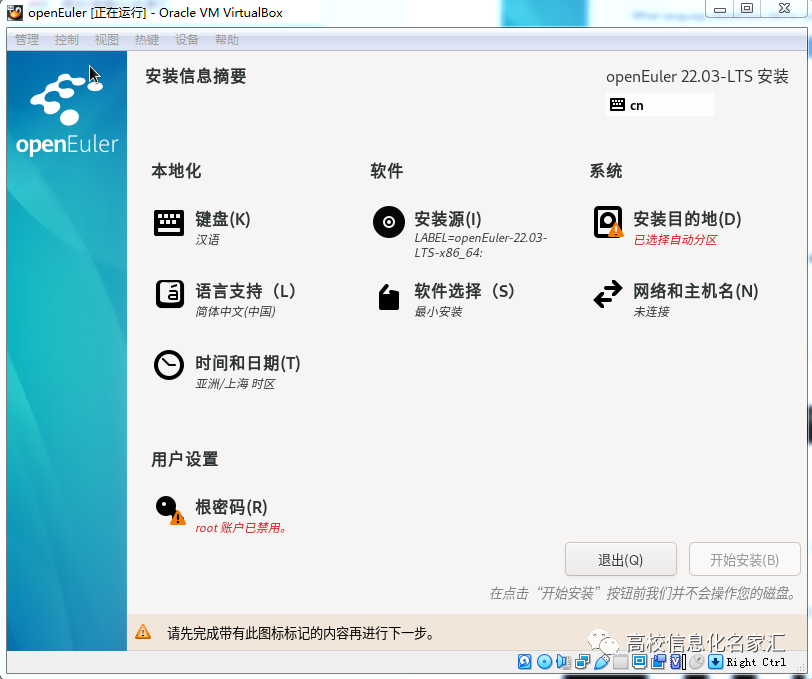Click the warning triangle in bottom notification bar
This screenshot has width=812, height=679.
click(x=144, y=633)
